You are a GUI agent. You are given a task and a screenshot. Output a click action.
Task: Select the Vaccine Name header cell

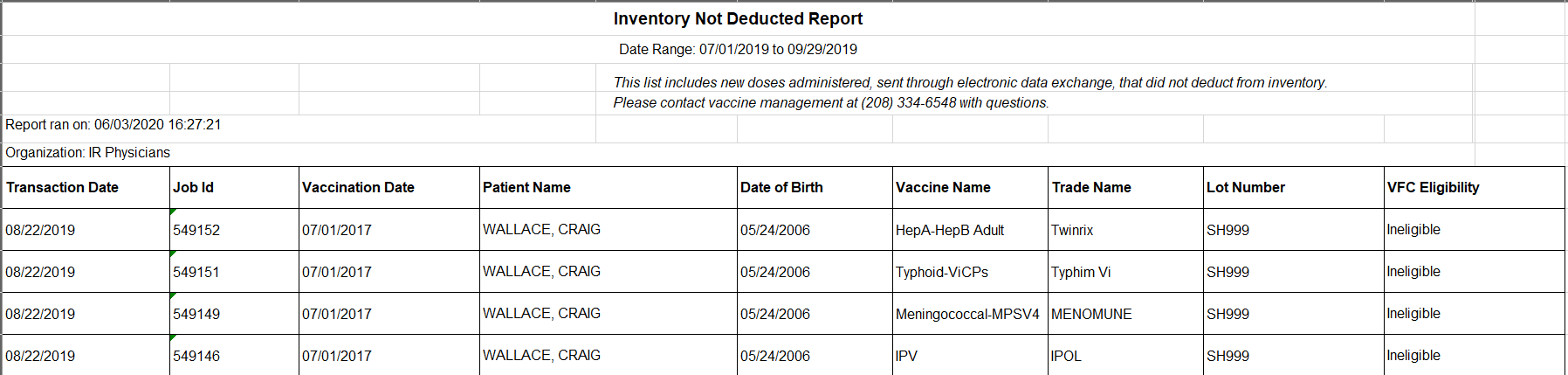[x=970, y=187]
